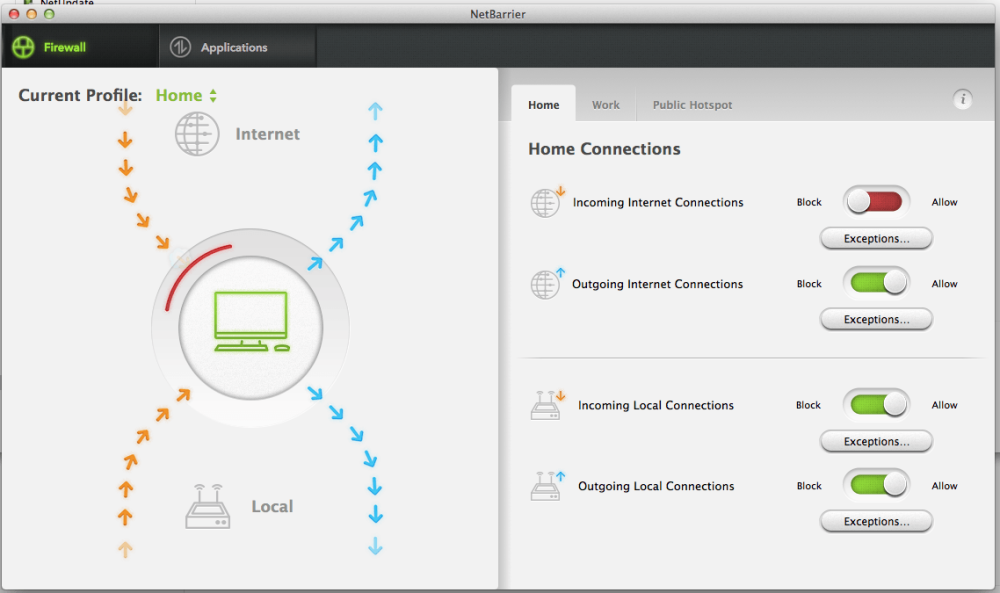Open the Current Profile Home dropdown

coord(186,95)
